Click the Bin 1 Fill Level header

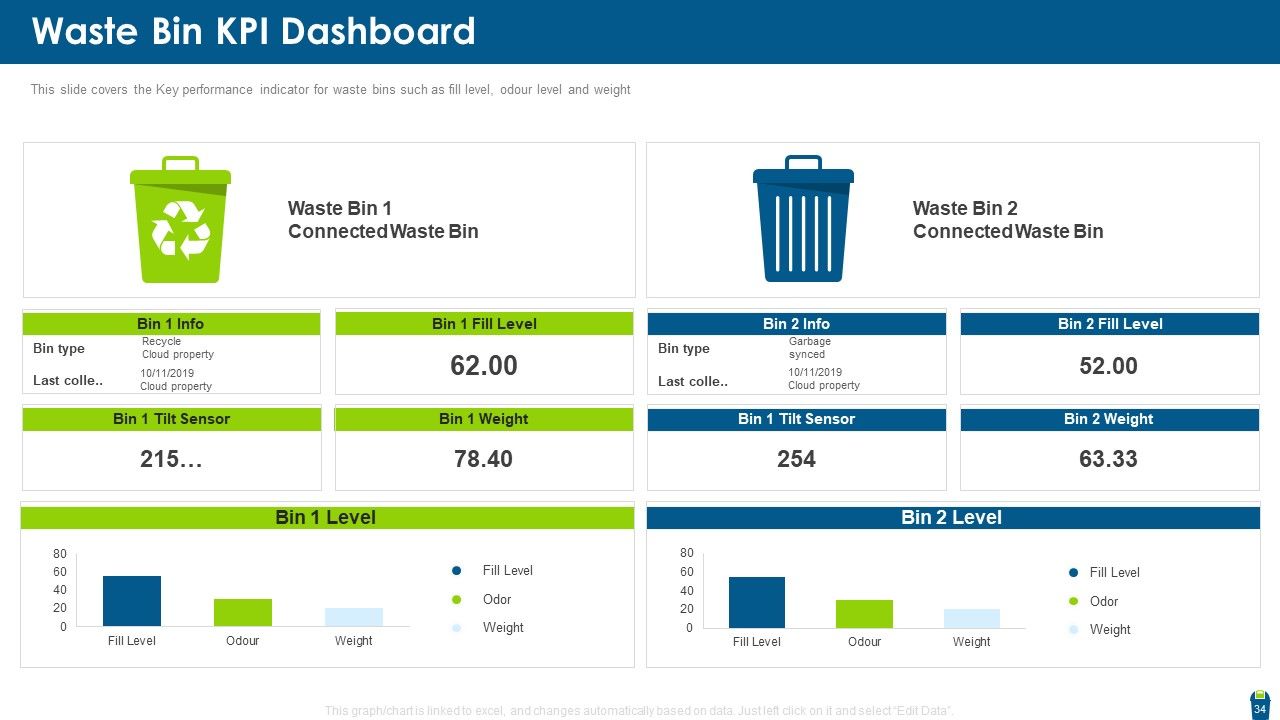484,324
